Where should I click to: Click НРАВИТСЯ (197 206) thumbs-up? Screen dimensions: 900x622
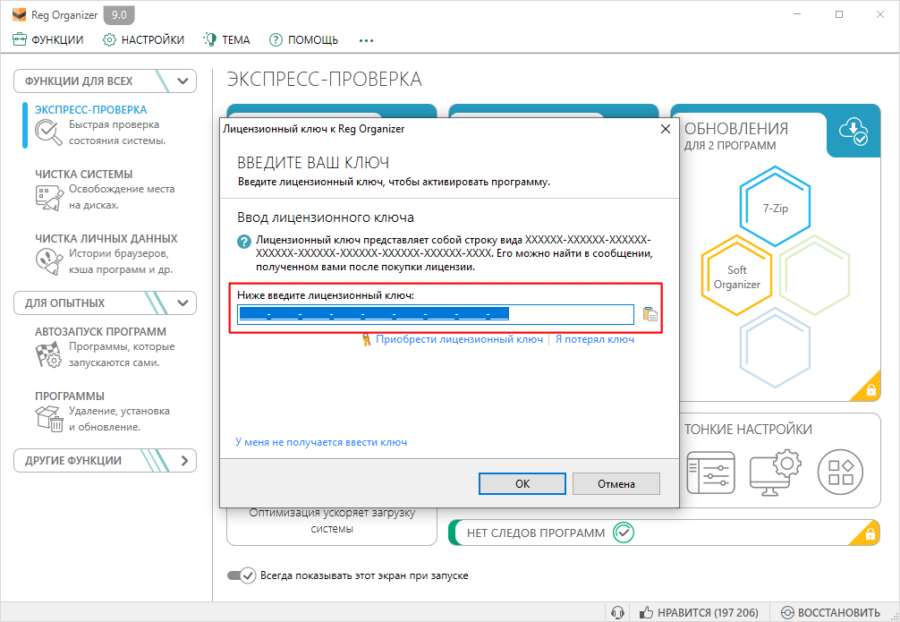(699, 612)
